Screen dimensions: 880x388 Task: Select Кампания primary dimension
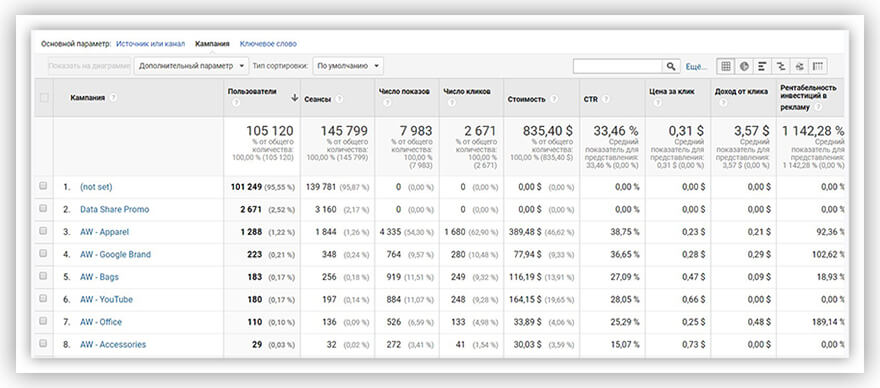(212, 44)
